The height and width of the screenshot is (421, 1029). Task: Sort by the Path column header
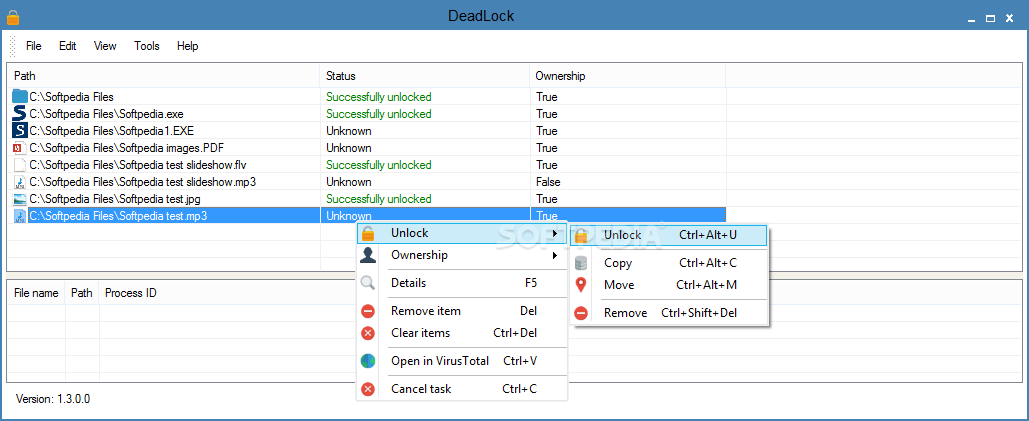(163, 76)
